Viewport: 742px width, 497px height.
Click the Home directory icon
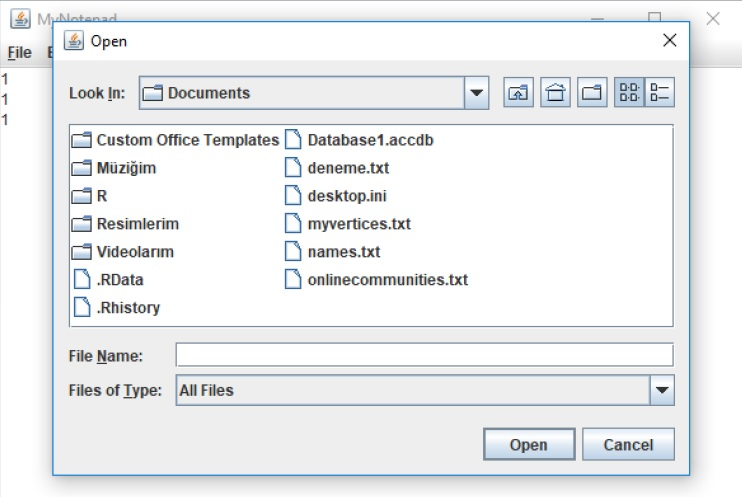point(555,92)
